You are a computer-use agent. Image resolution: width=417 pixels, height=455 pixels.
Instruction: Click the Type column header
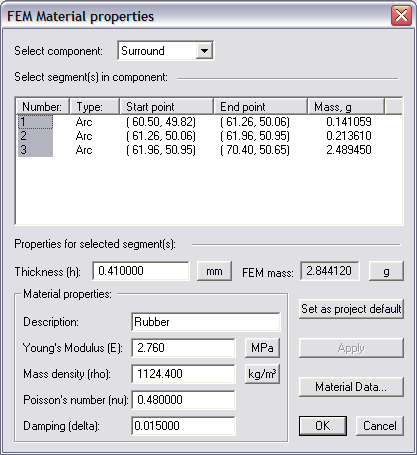(94, 107)
